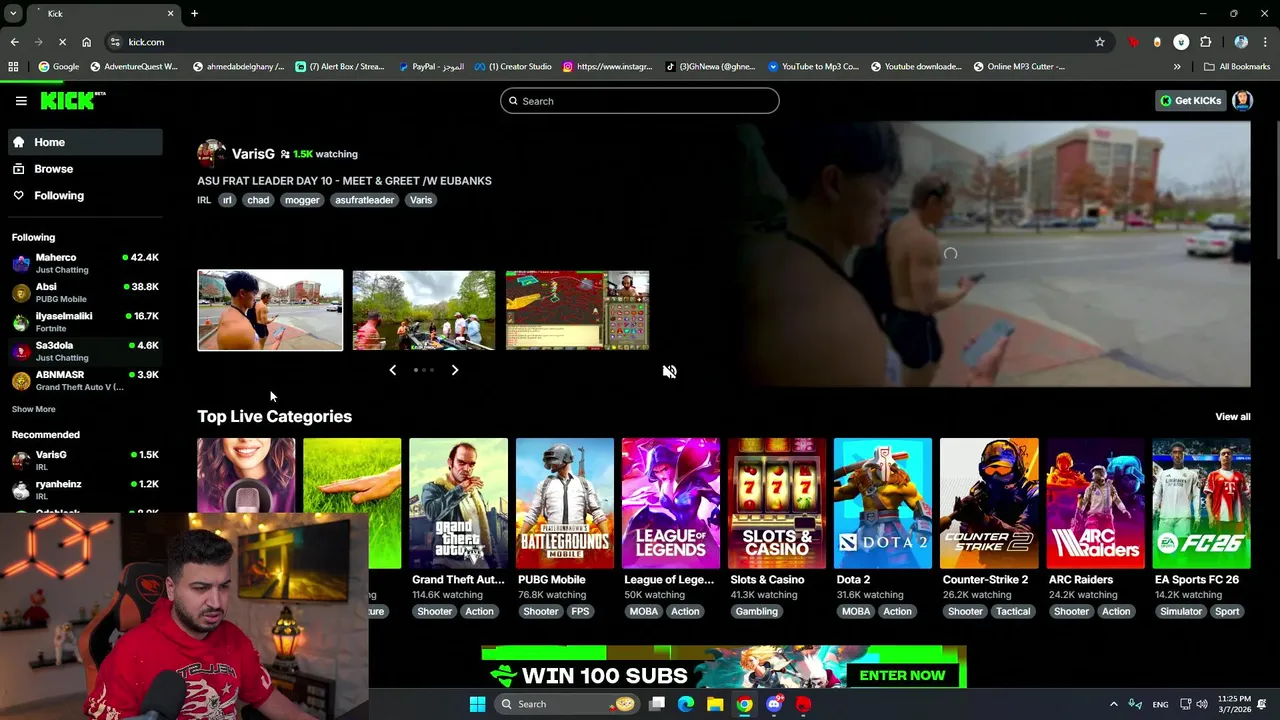Click the browser back arrow
The image size is (1280, 720).
[14, 42]
